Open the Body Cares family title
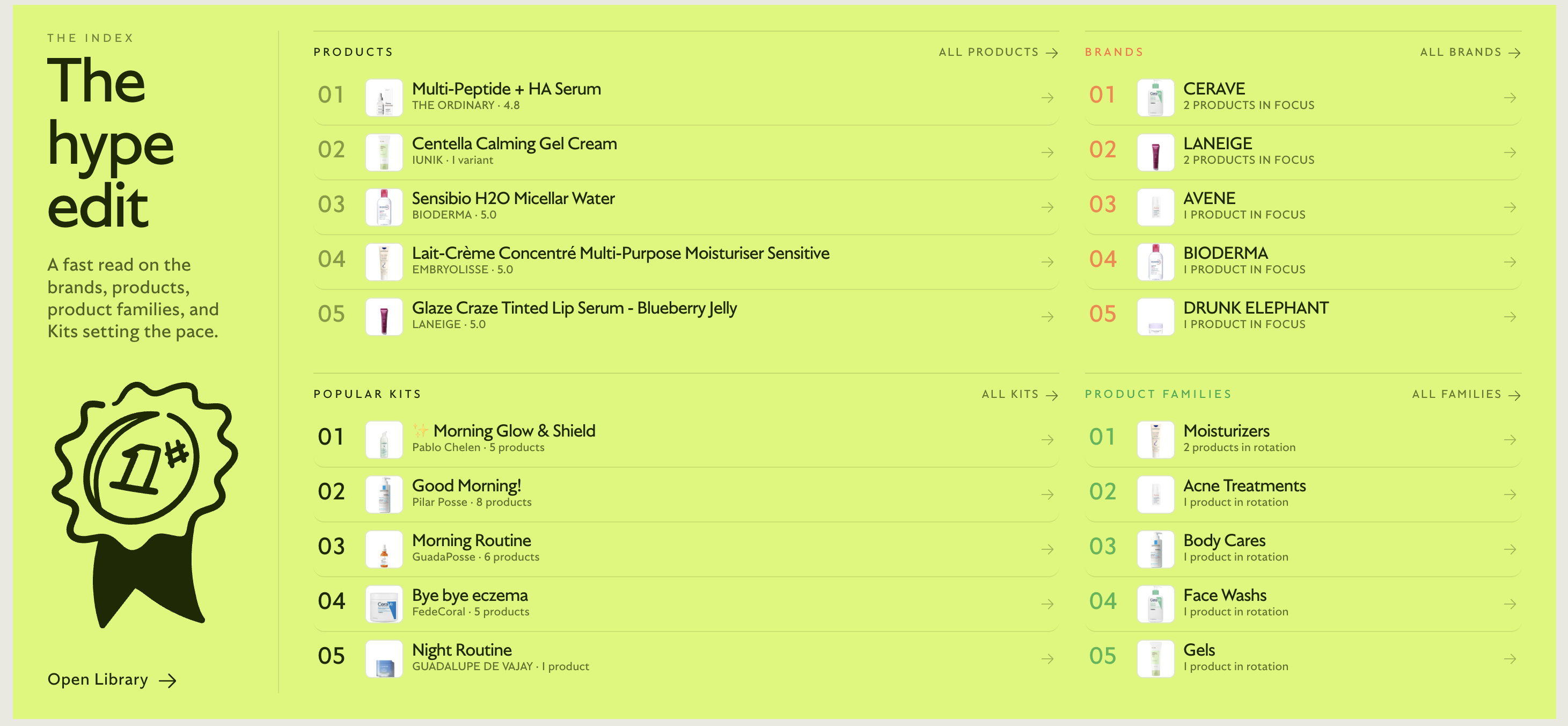This screenshot has width=1568, height=726. [x=1224, y=541]
